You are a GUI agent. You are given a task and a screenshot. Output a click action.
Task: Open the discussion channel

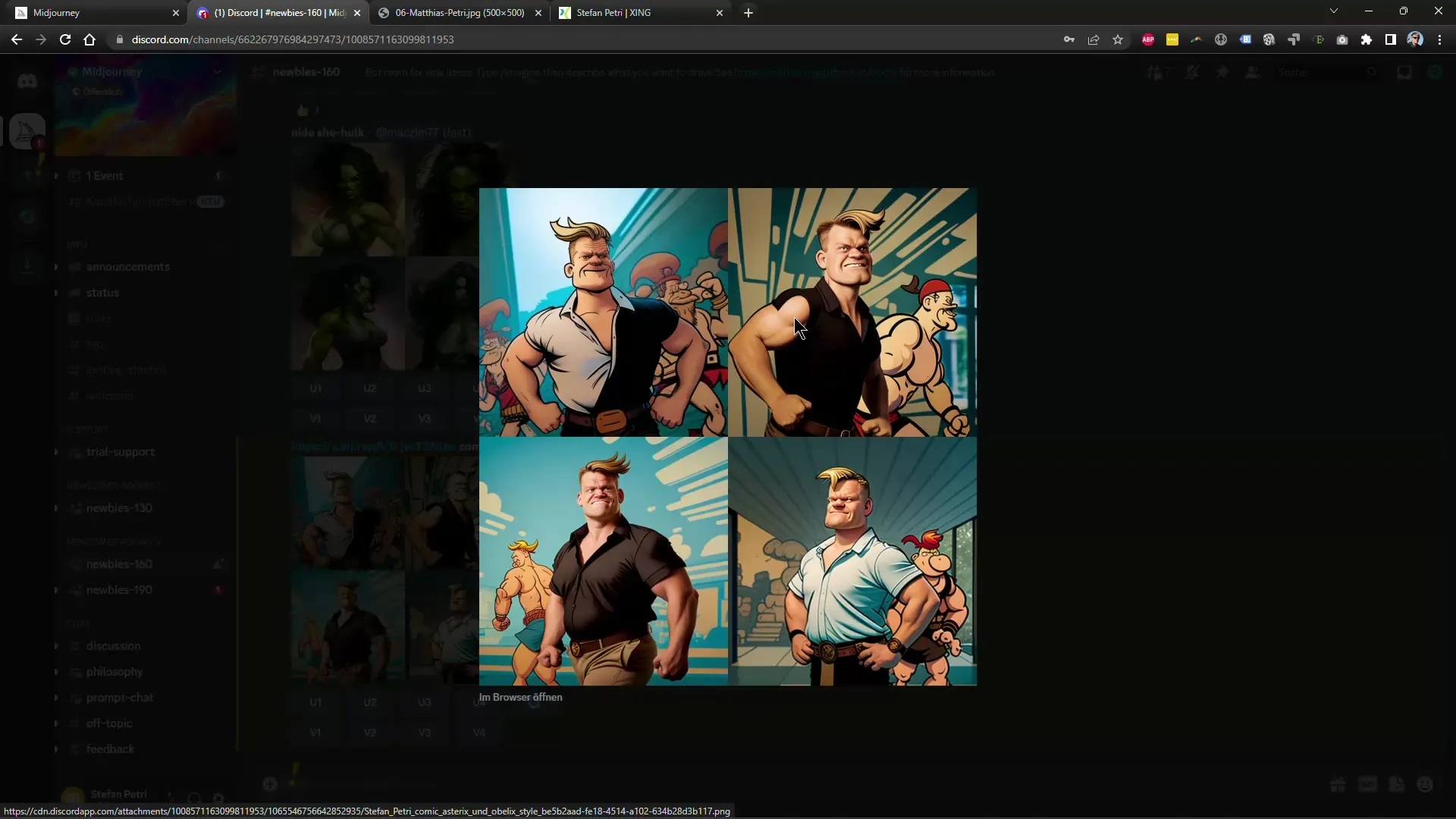click(x=144, y=646)
